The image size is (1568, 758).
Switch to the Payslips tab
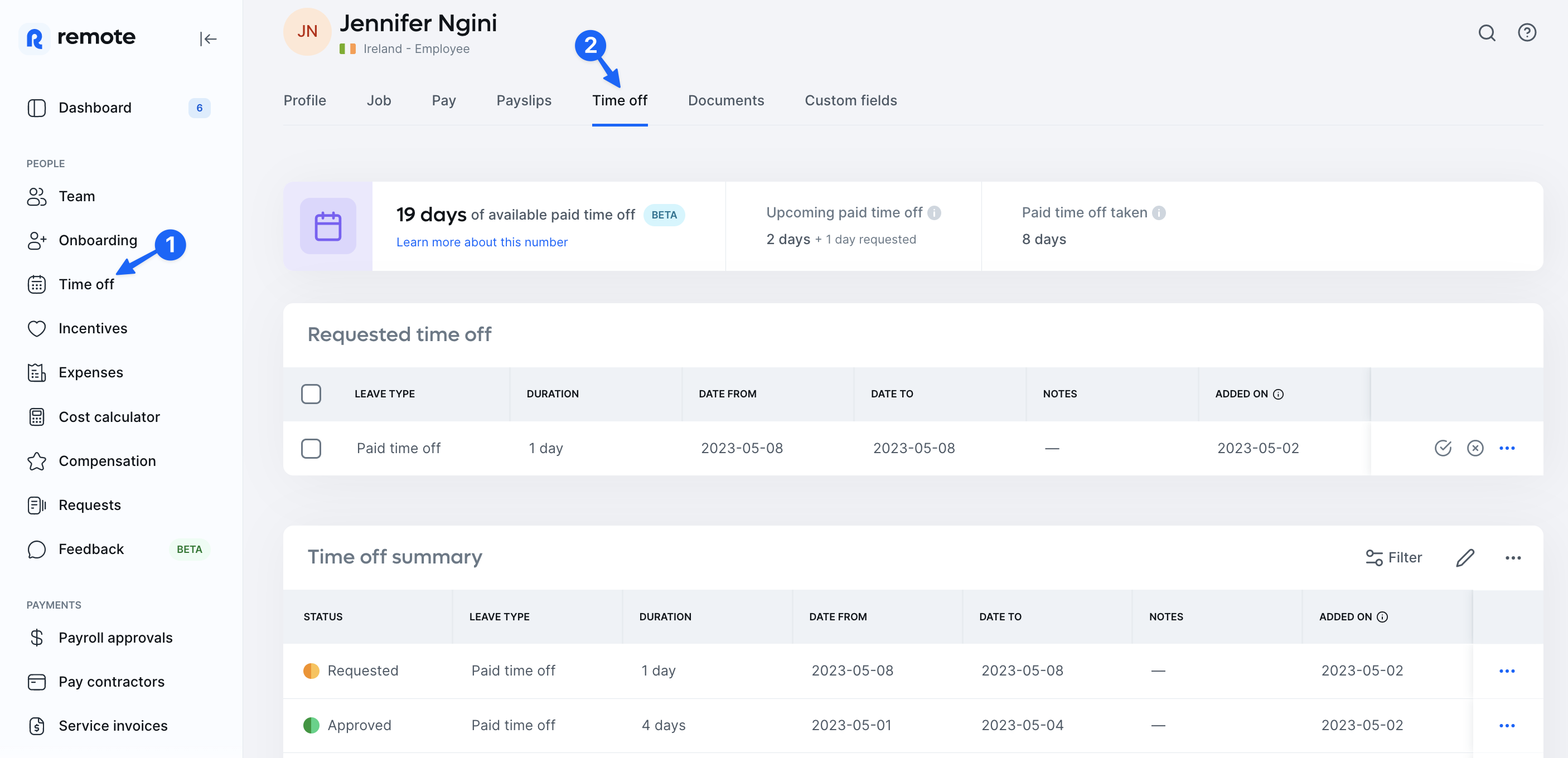[x=524, y=100]
